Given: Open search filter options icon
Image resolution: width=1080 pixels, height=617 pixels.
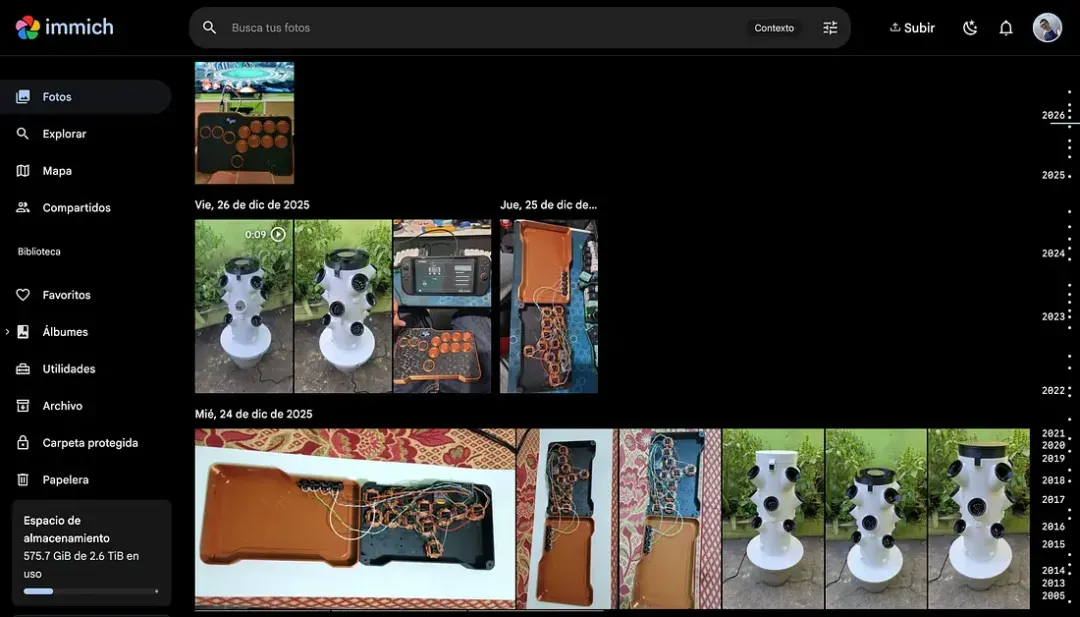Looking at the screenshot, I should pos(830,28).
